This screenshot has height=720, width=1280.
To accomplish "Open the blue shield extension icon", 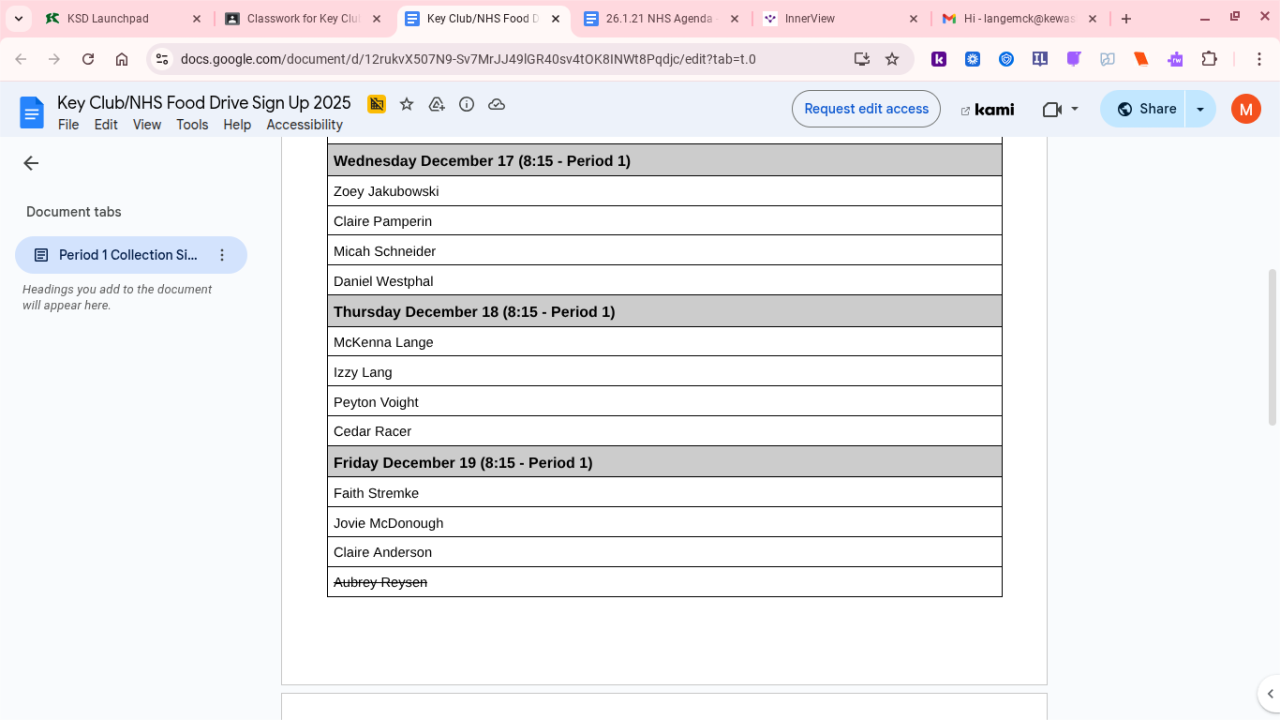I will pyautogui.click(x=1007, y=59).
